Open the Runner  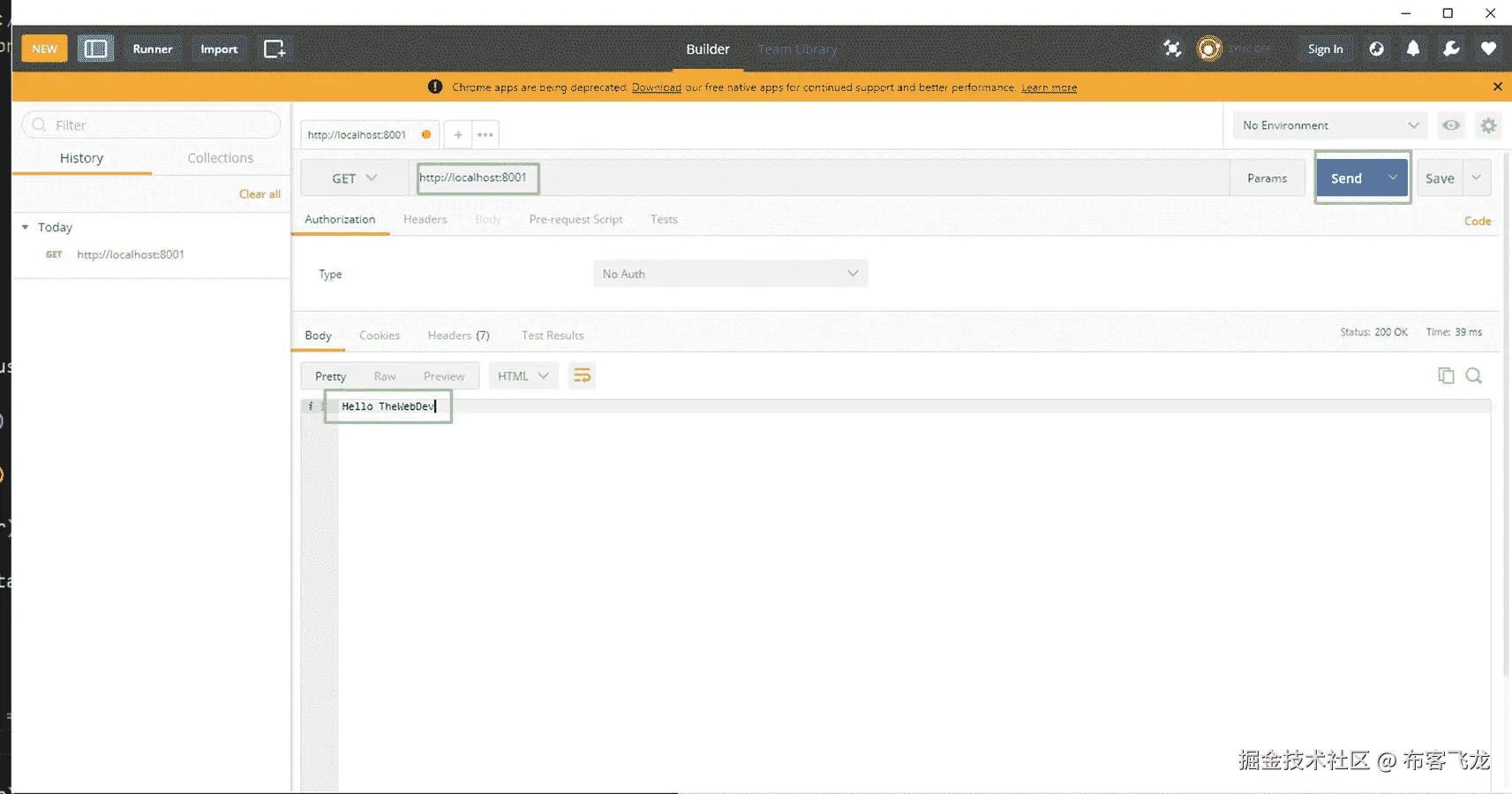(153, 49)
